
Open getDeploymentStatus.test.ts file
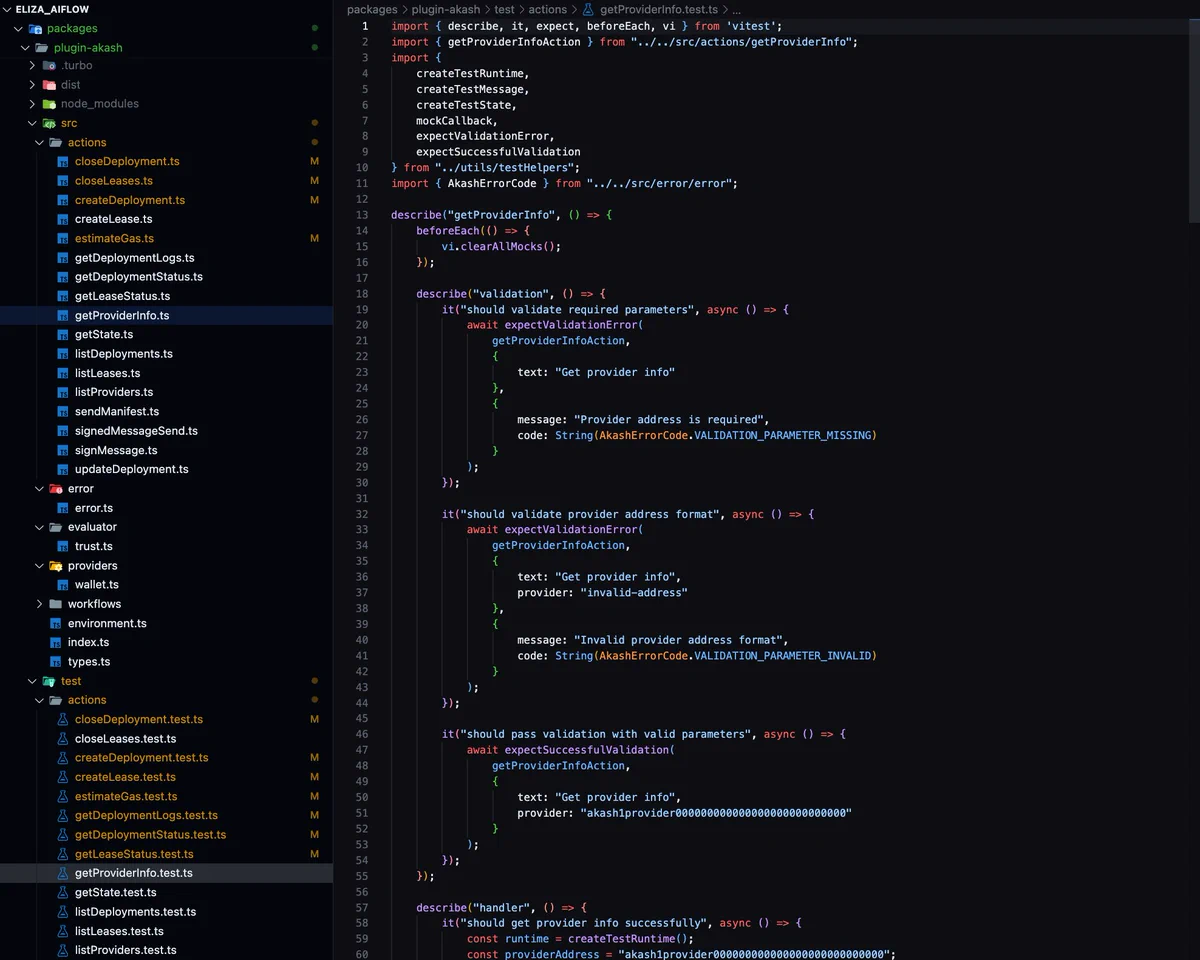pos(151,835)
